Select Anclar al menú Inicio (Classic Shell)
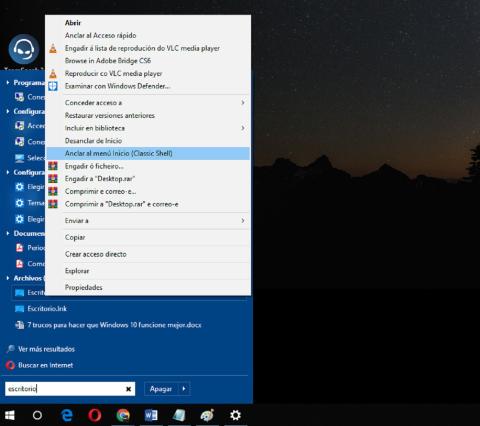Image resolution: width=480 pixels, height=426 pixels. (148, 153)
